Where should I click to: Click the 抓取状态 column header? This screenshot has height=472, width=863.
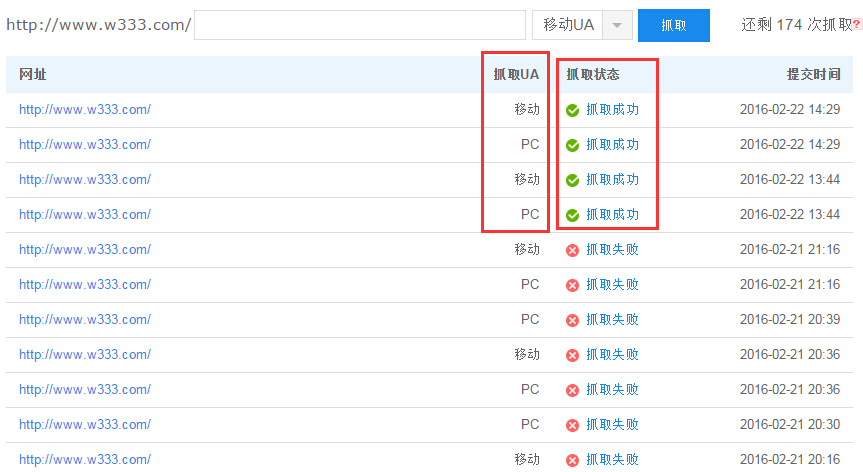[x=593, y=74]
